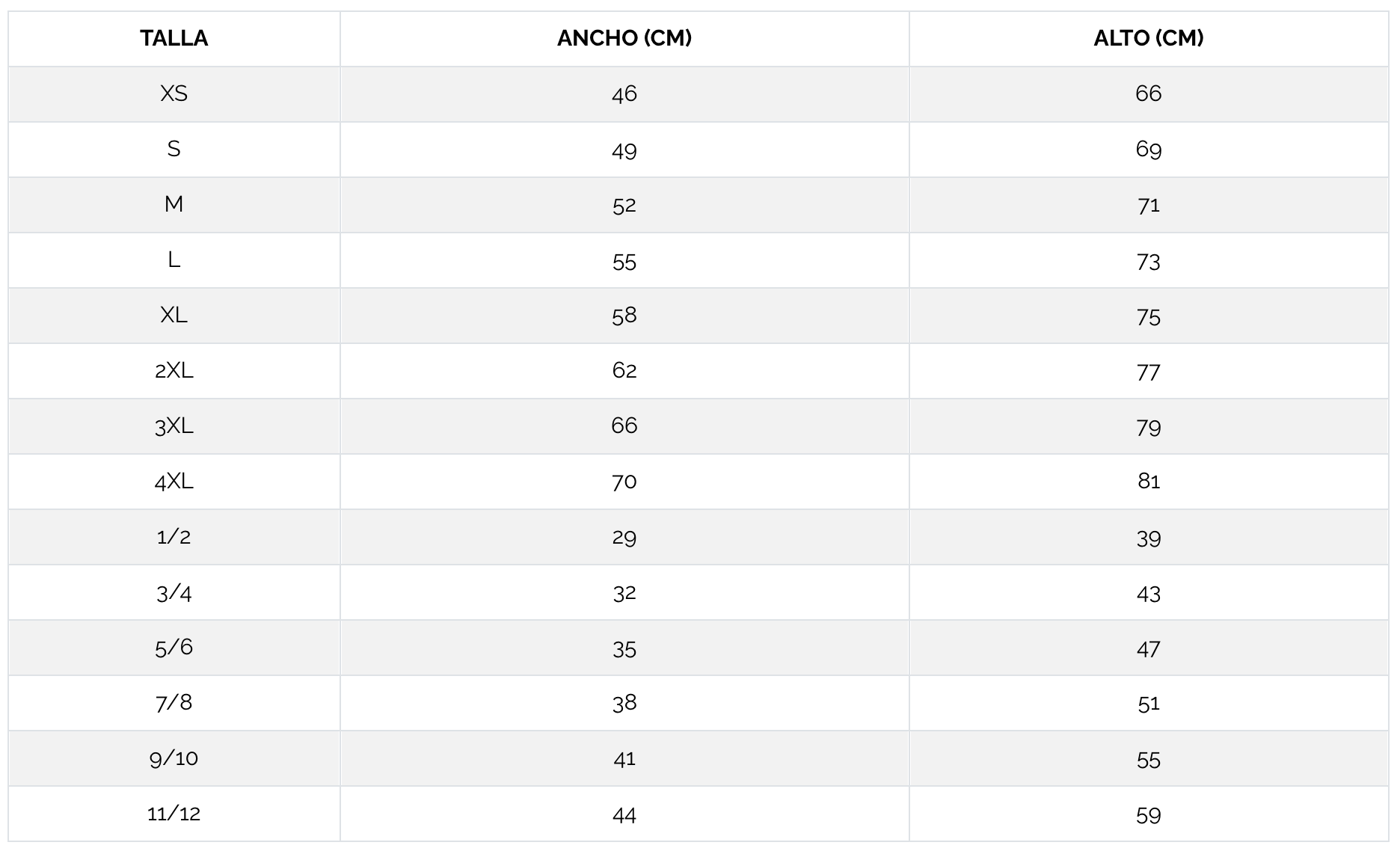Click the ALTO (CM) column header
Screen dimensions: 1400x857
tap(1149, 38)
